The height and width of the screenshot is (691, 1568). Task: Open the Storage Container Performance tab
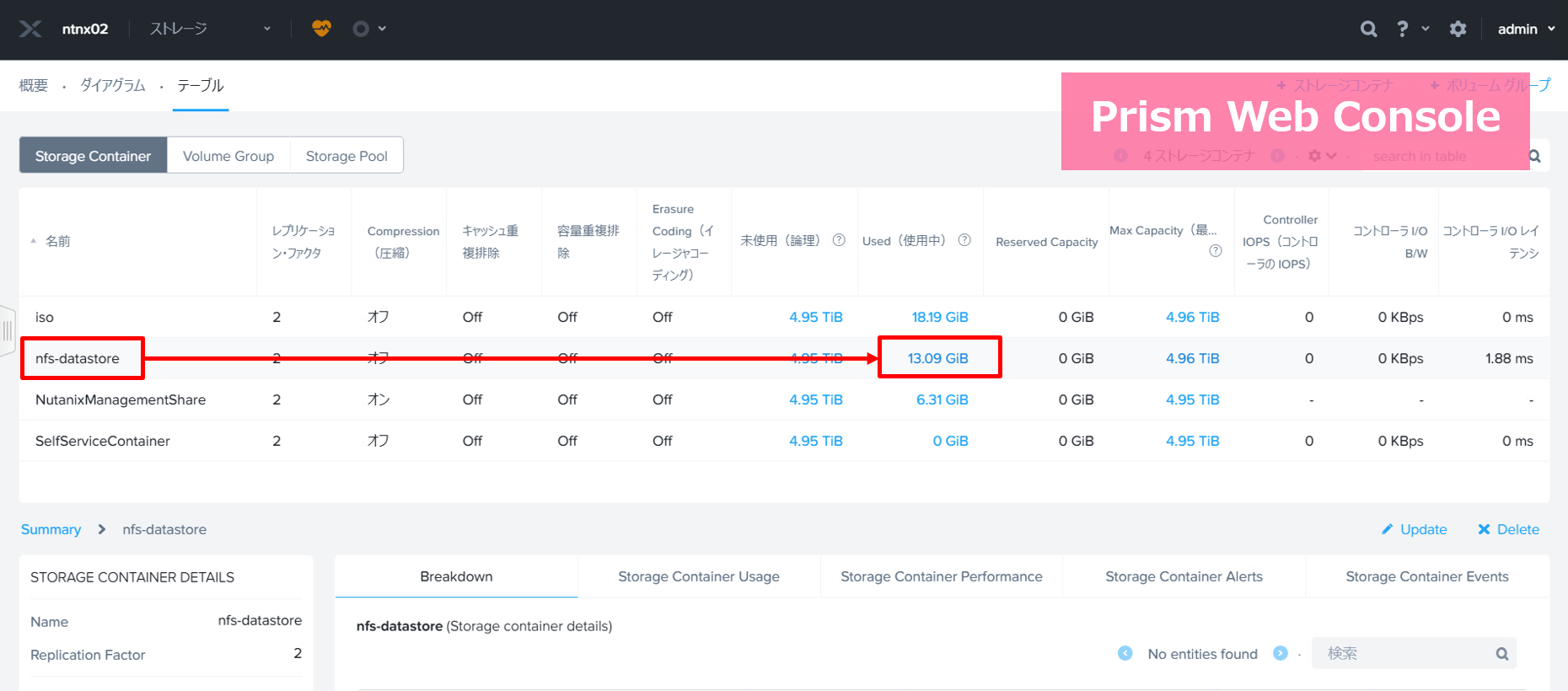click(x=942, y=576)
